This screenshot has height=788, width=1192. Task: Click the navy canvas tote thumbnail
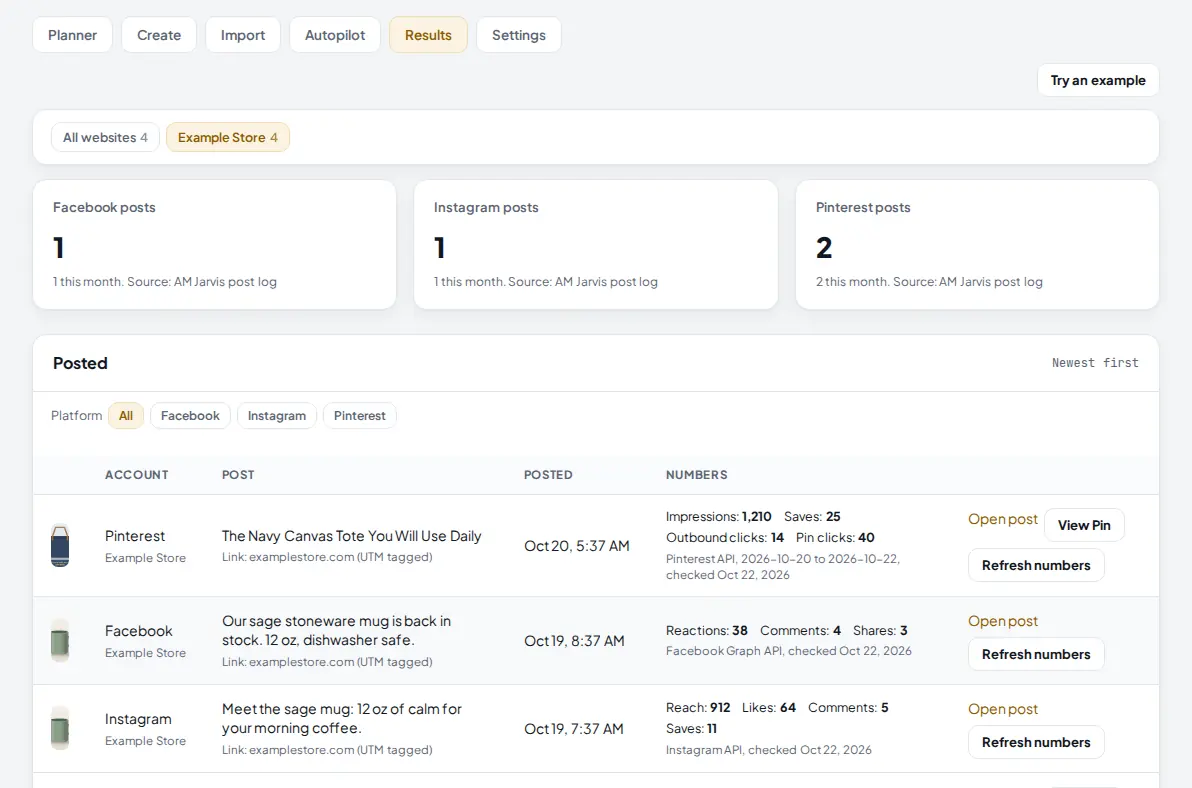(60, 546)
